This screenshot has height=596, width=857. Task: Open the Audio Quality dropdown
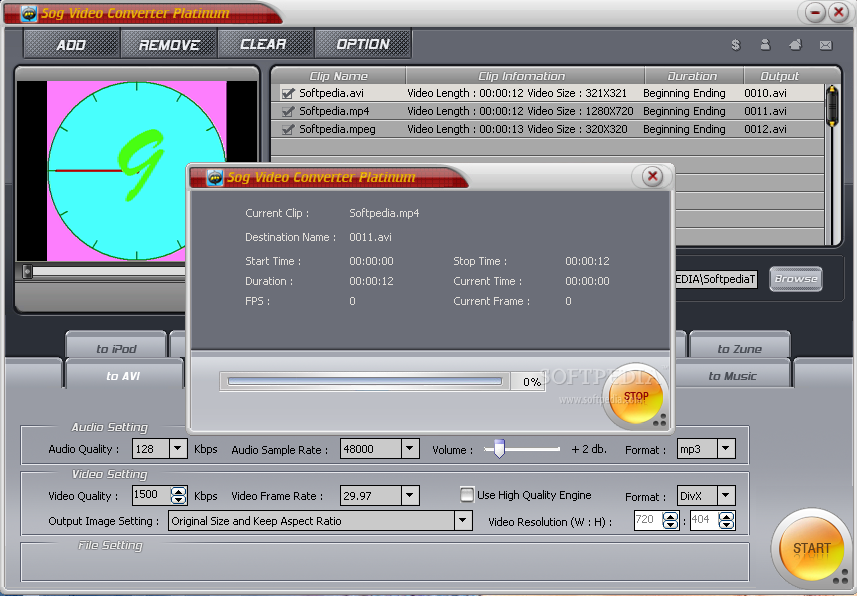click(178, 449)
